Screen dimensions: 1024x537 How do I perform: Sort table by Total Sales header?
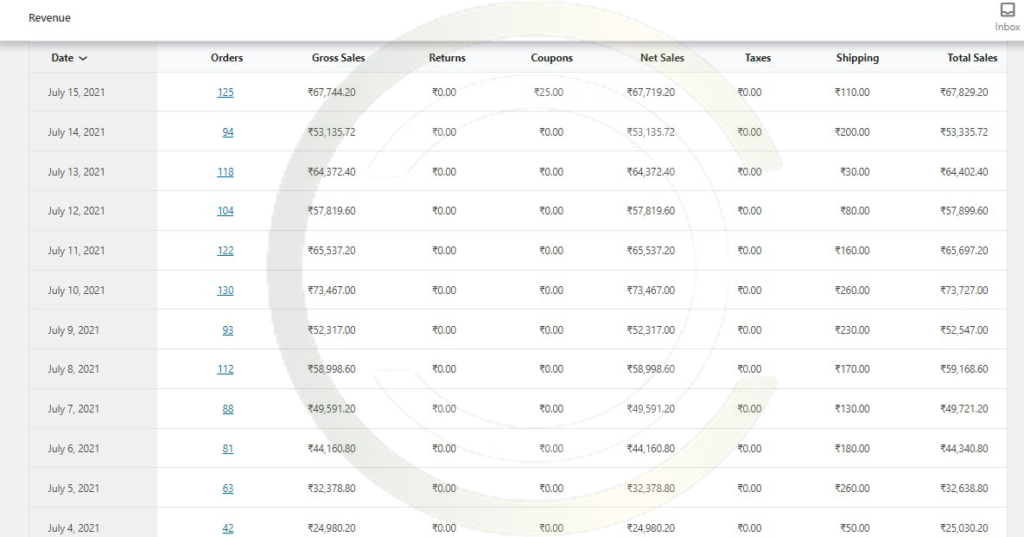[972, 57]
